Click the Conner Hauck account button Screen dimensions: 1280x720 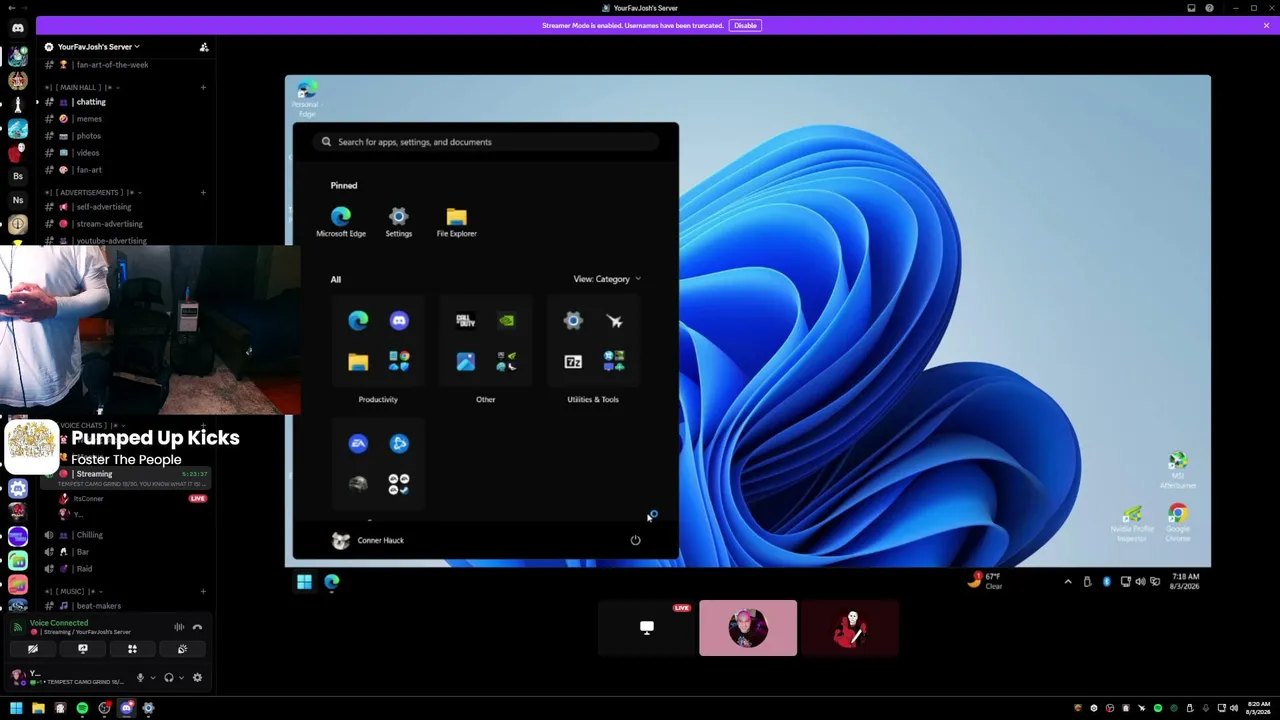pos(368,541)
